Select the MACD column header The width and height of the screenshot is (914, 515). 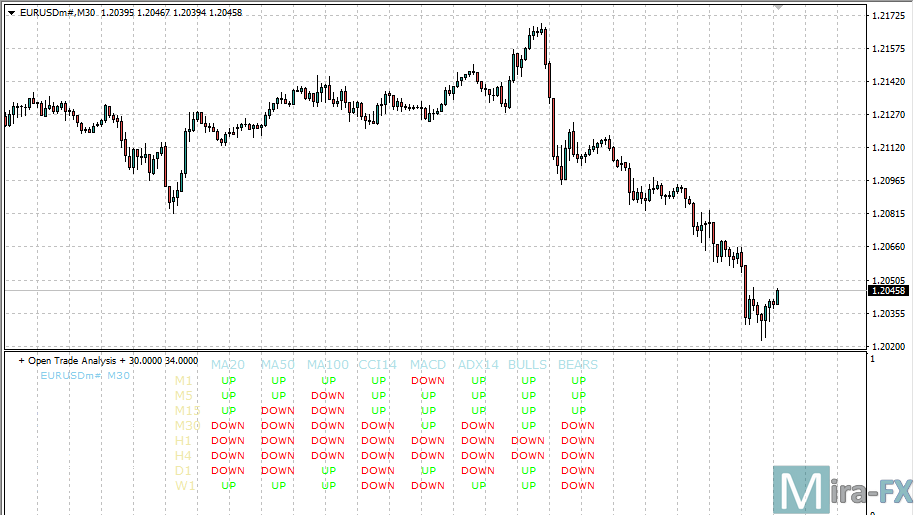pos(428,365)
